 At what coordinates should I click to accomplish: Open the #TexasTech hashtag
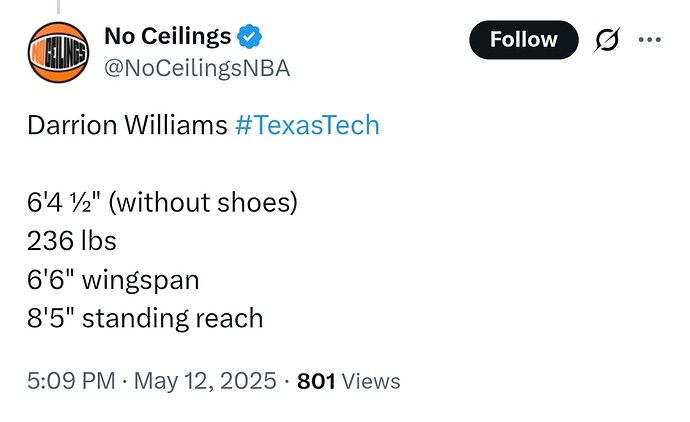point(306,126)
